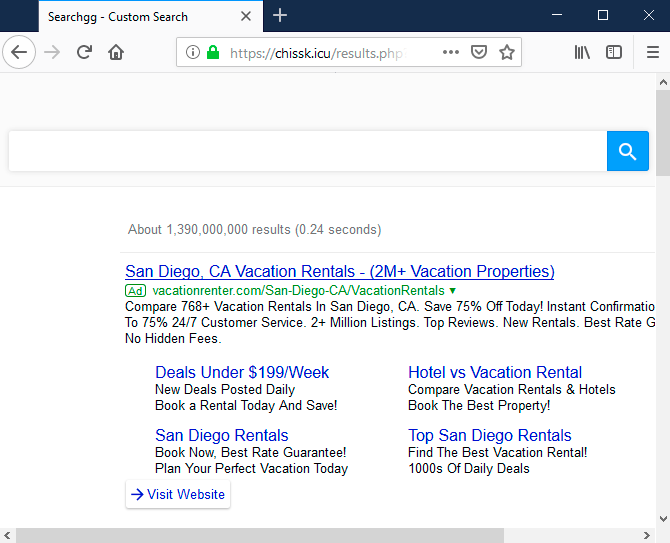
Task: Click the blue search magnifier button
Action: (x=627, y=151)
